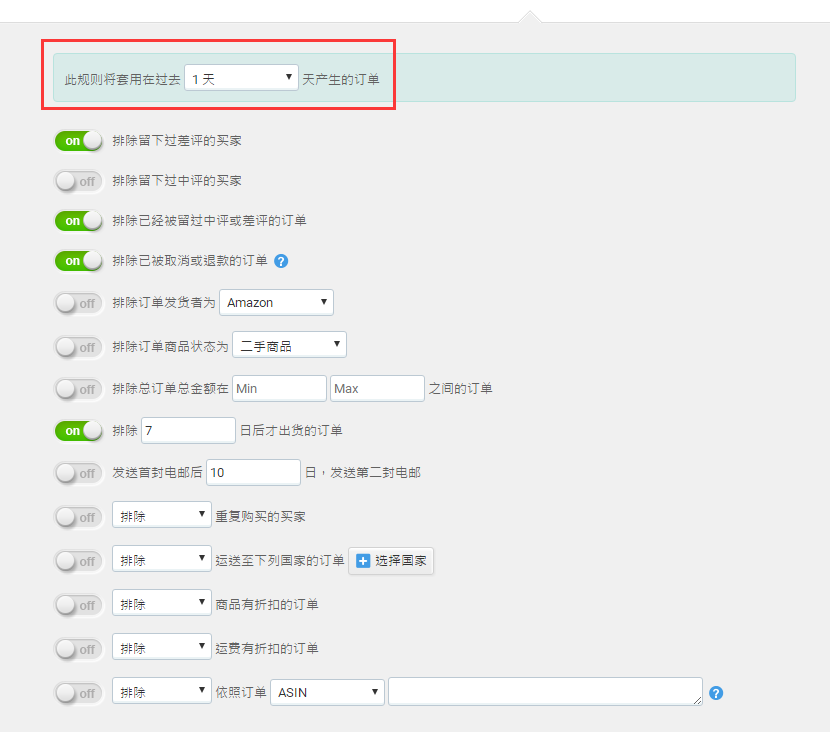Click help icon next to ASIN text area
This screenshot has height=732, width=830.
[715, 693]
